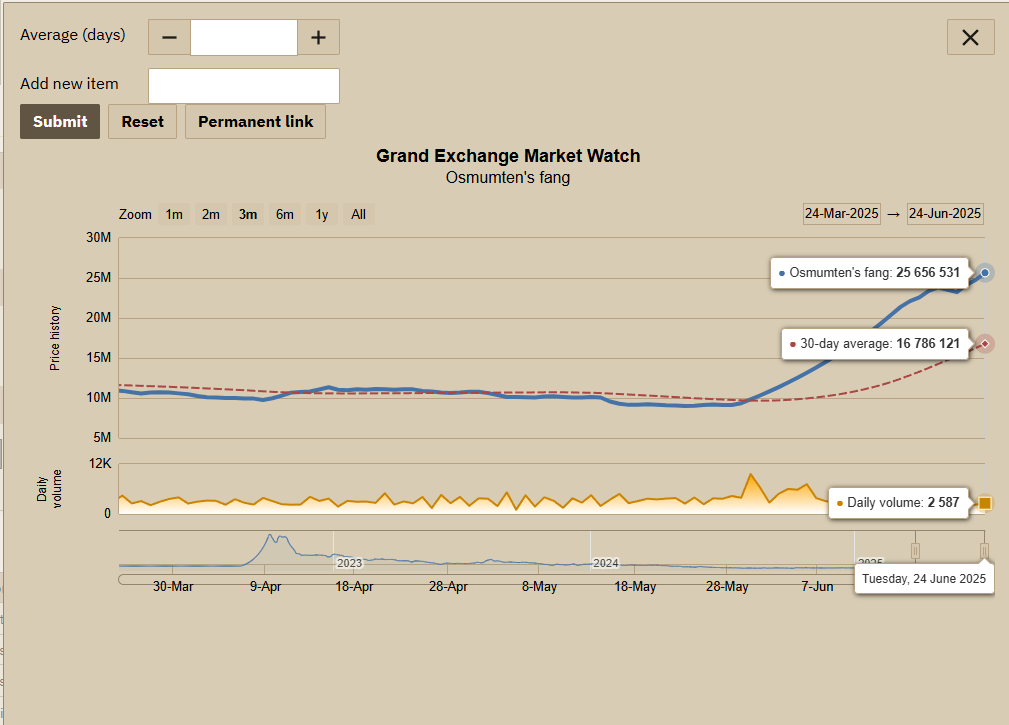This screenshot has height=725, width=1009.
Task: Show All price history
Action: [x=358, y=214]
